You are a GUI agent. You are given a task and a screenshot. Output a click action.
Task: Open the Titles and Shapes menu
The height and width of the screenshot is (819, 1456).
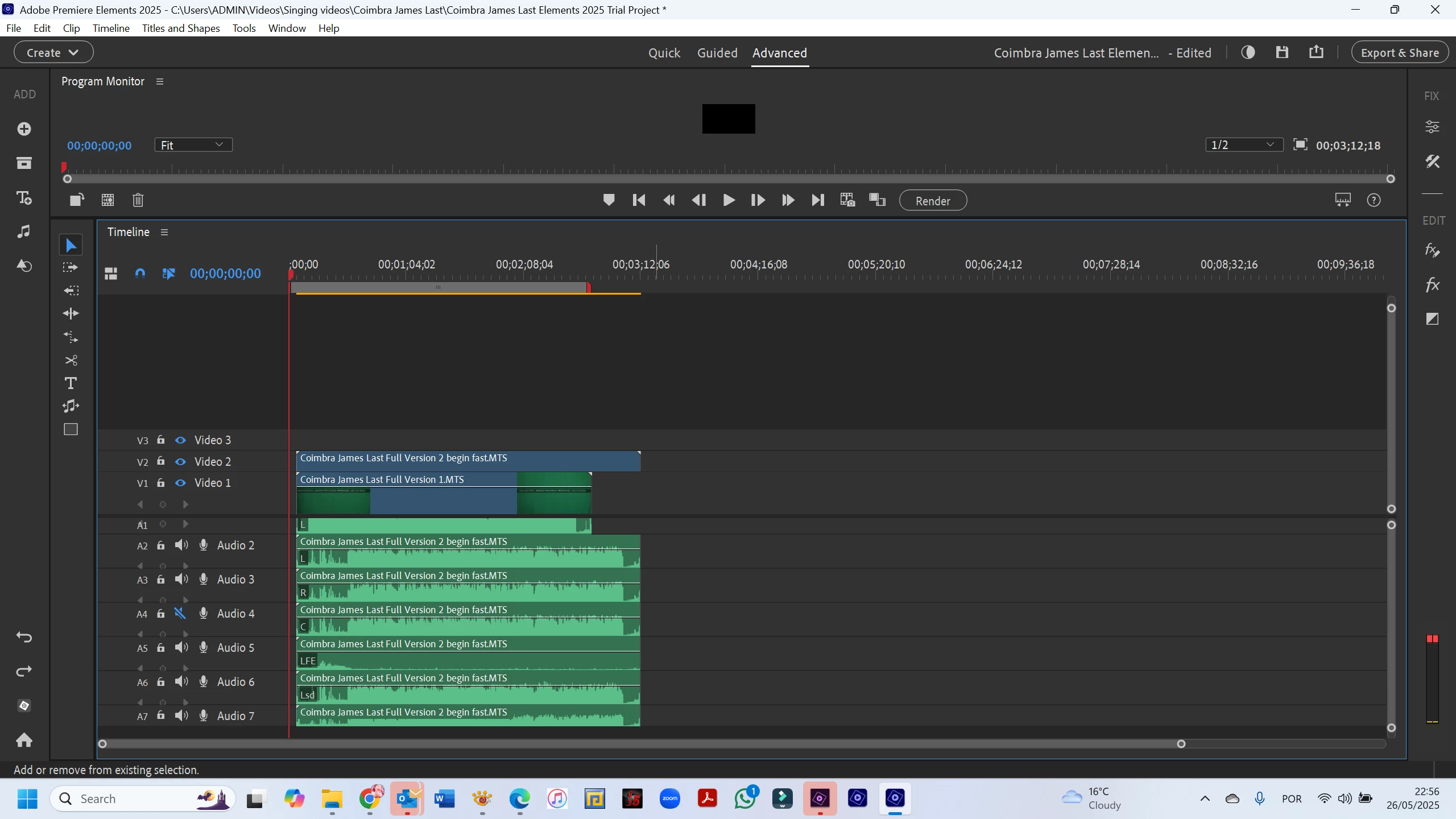[181, 28]
